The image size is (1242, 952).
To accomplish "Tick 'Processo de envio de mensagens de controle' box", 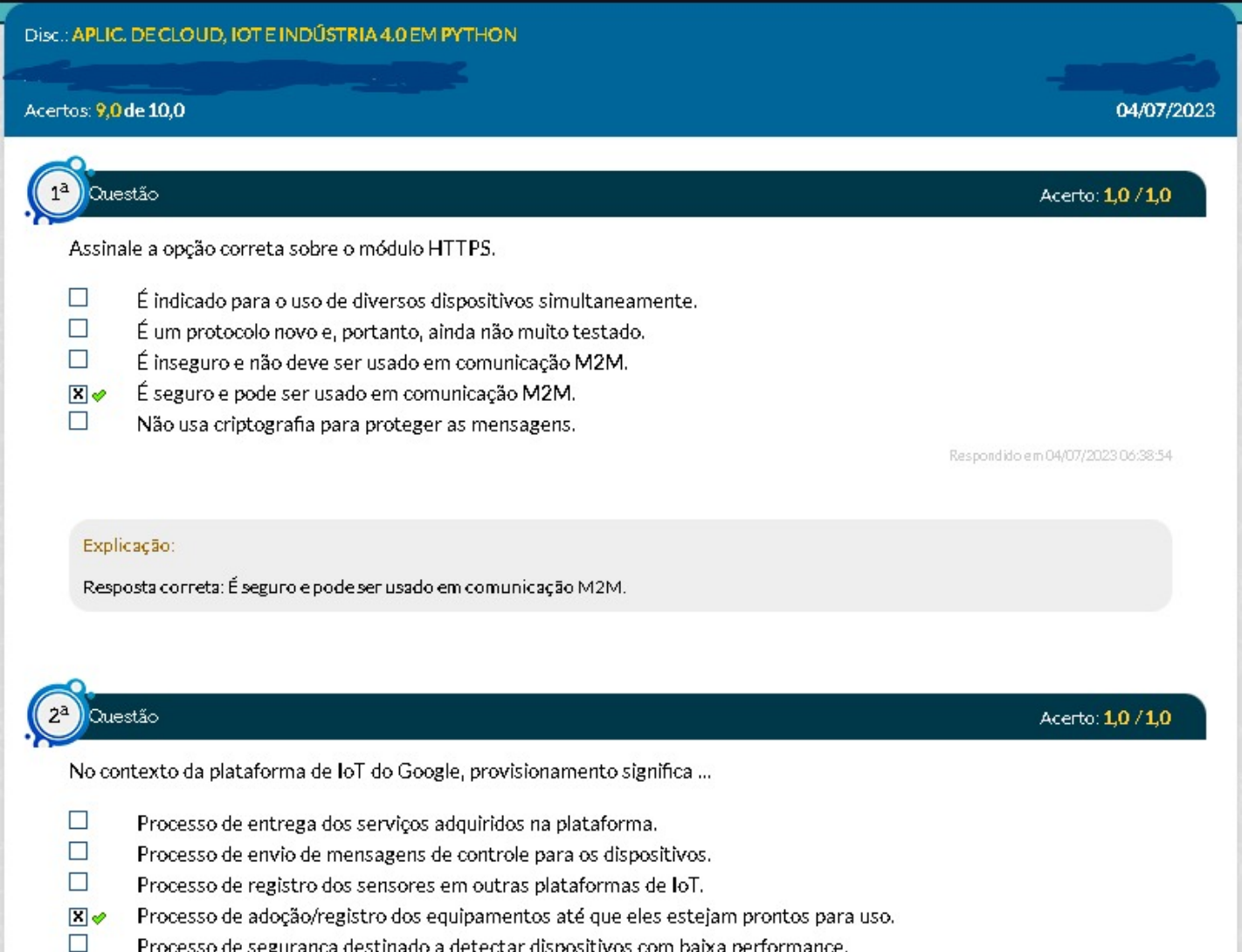I will point(79,851).
